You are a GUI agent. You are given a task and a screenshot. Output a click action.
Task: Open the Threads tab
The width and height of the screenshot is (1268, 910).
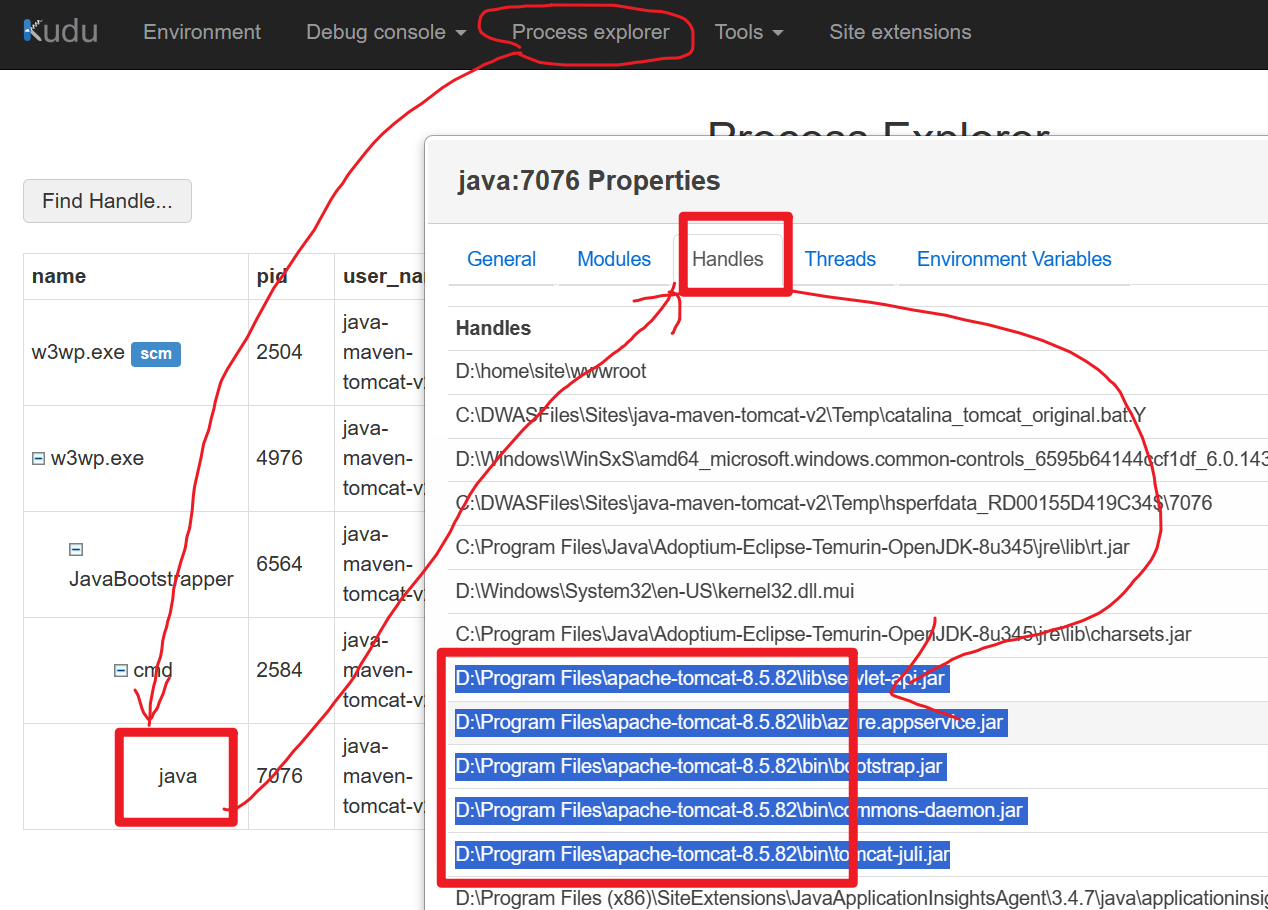point(840,259)
